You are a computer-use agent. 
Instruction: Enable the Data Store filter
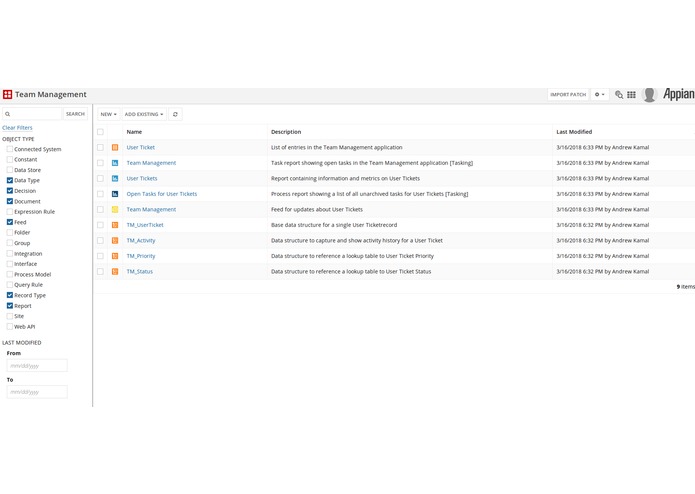point(10,170)
